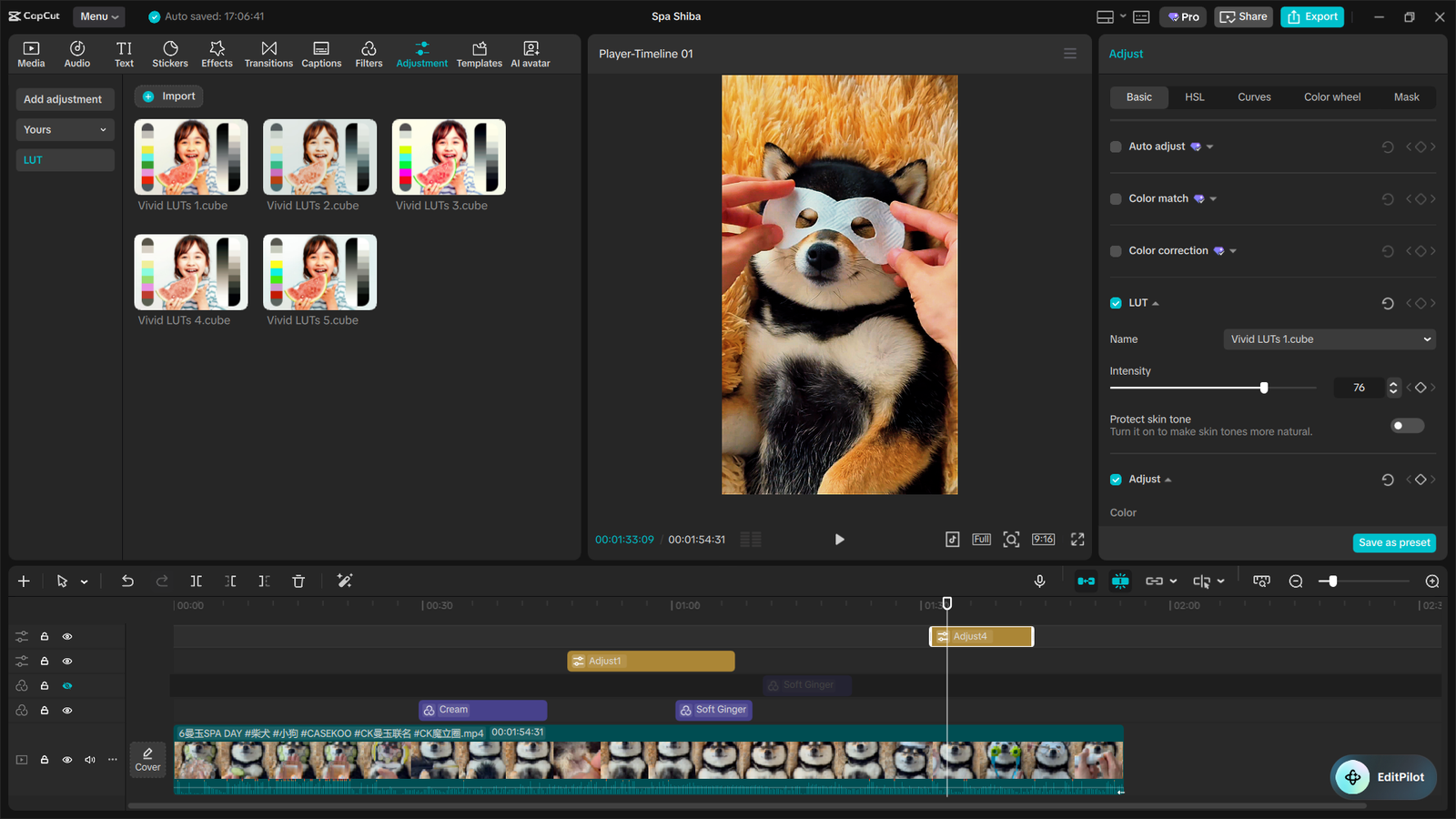The width and height of the screenshot is (1456, 819).
Task: Split the clip at the playhead
Action: point(196,581)
